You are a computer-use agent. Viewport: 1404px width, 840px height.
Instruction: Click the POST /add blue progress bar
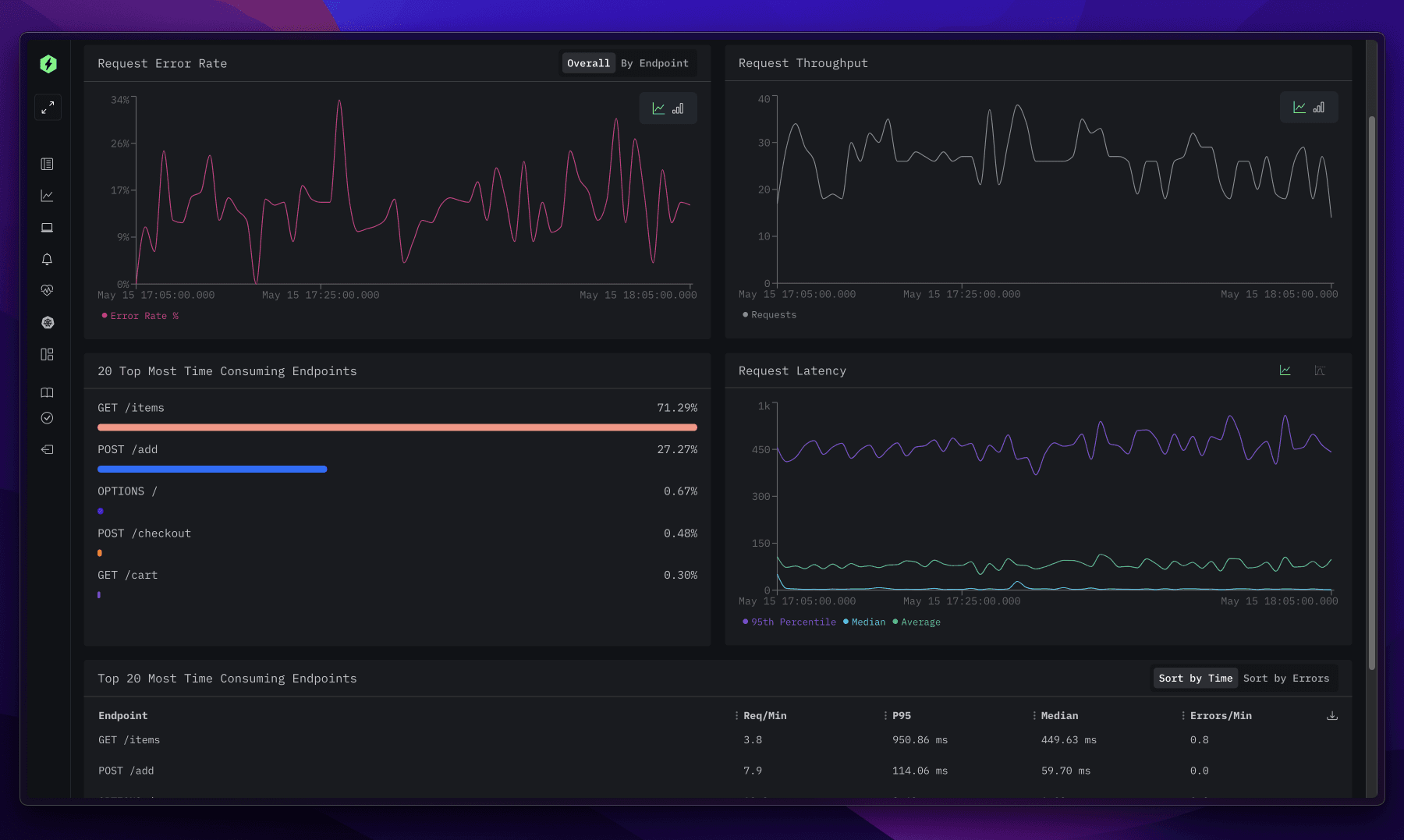click(212, 469)
